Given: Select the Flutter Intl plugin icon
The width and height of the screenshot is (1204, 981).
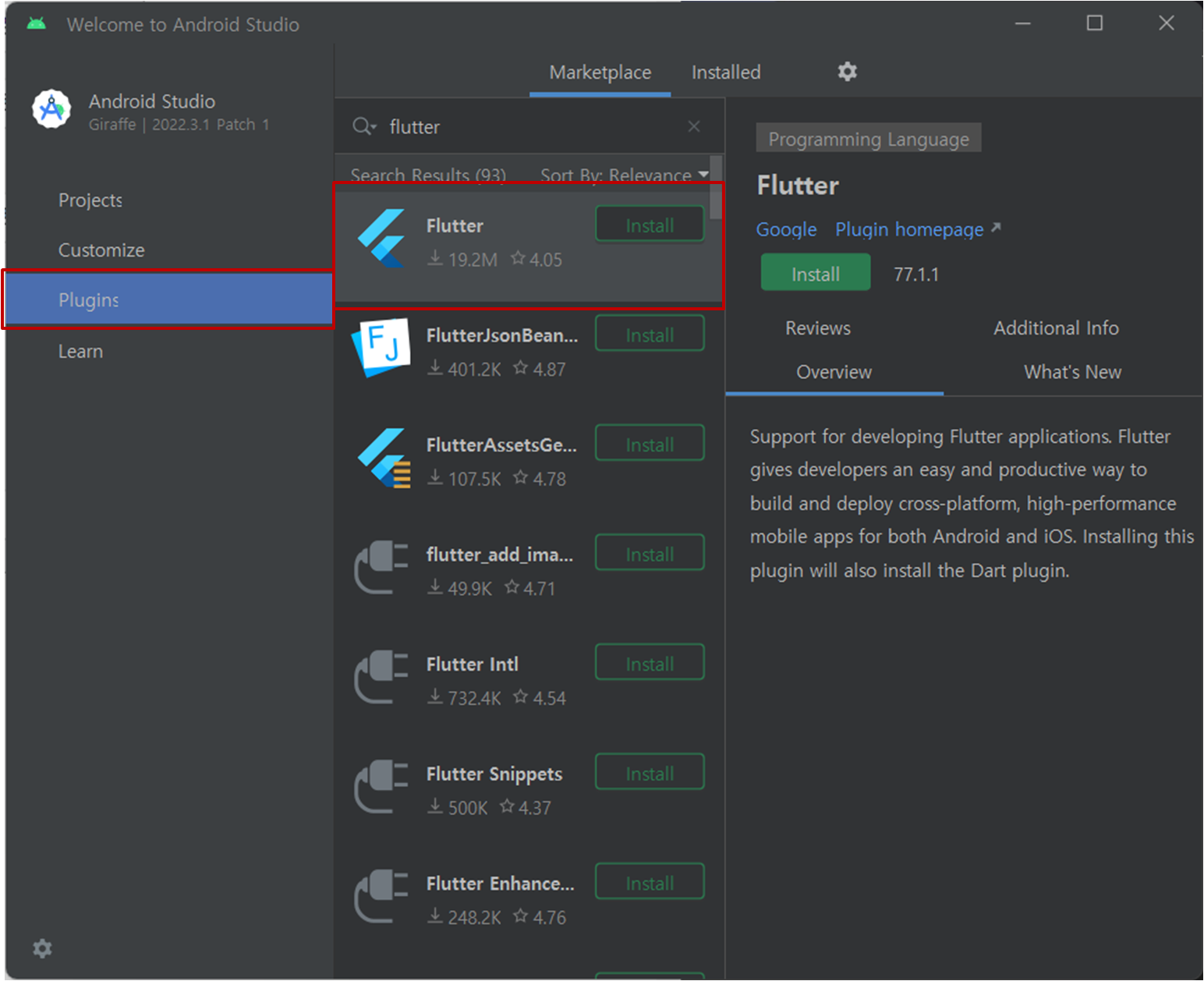Looking at the screenshot, I should 381,678.
